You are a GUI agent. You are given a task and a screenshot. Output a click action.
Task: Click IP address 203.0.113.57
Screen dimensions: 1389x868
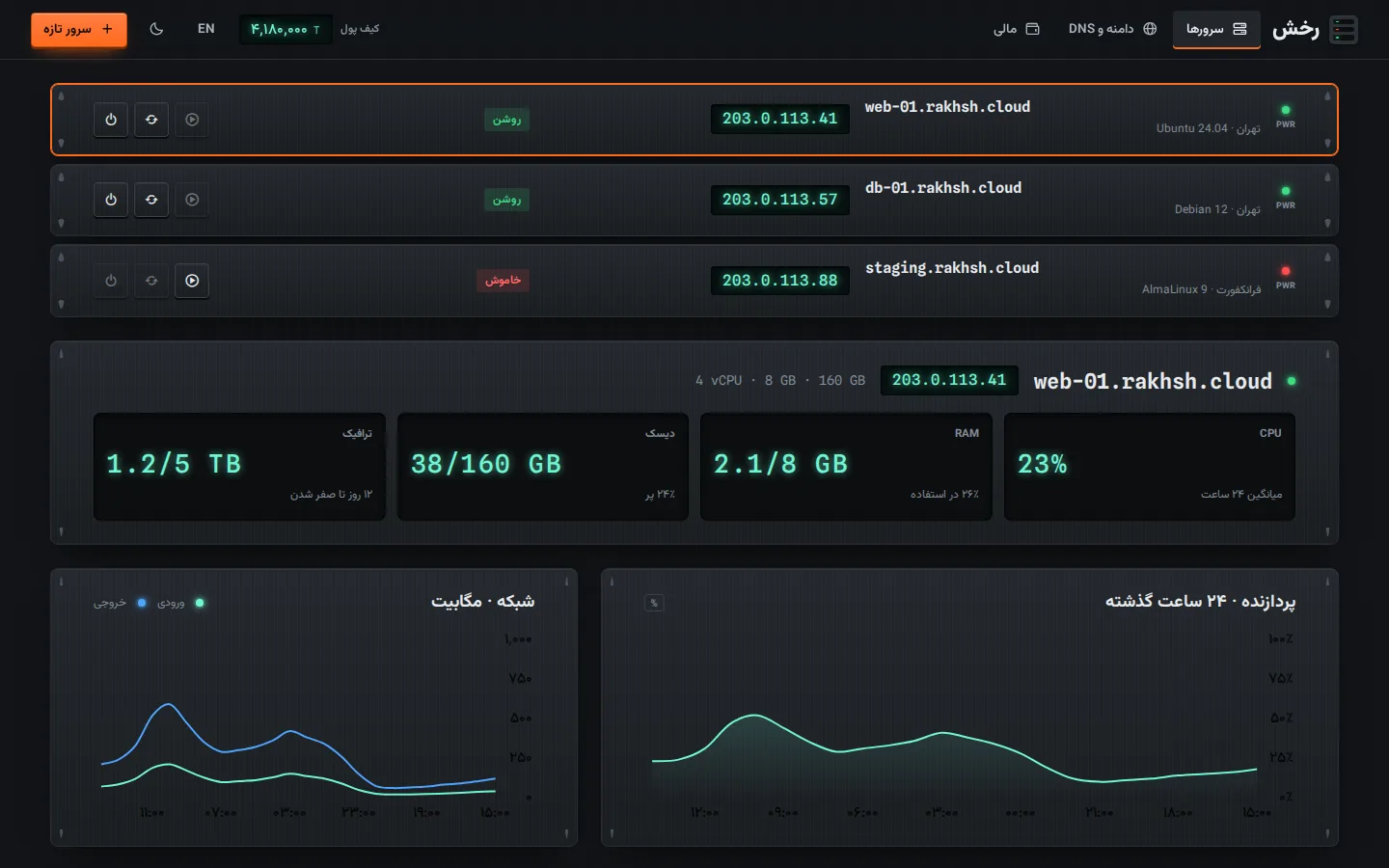click(x=779, y=200)
